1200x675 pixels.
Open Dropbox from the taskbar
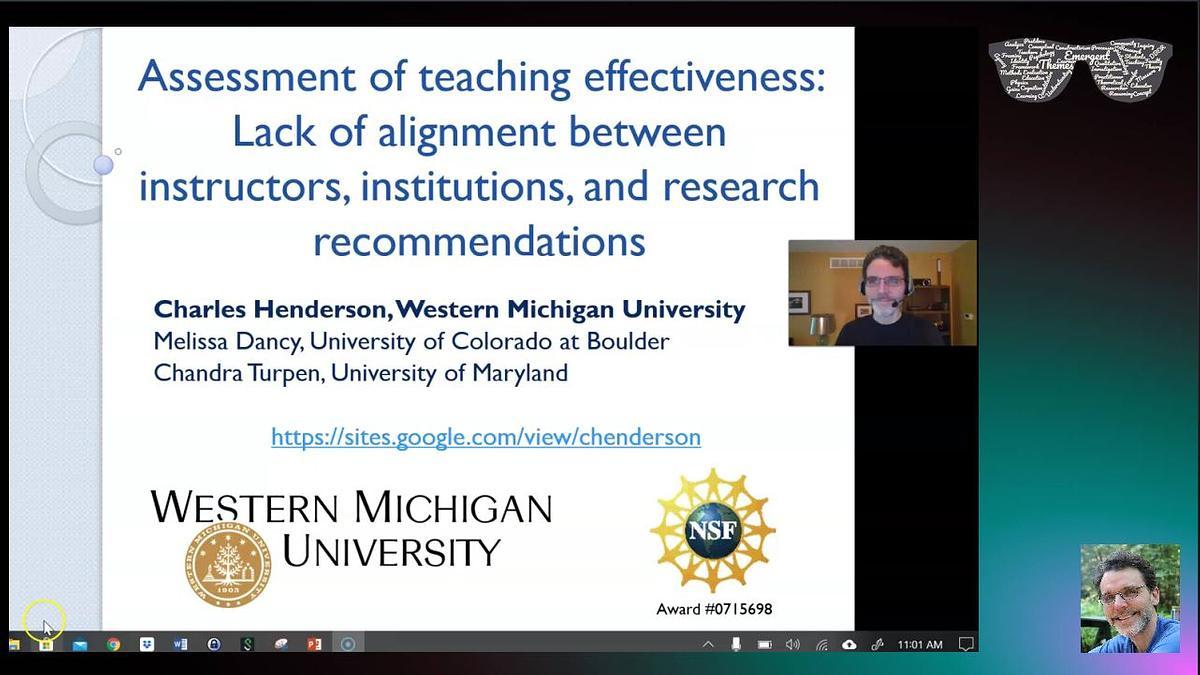pos(147,645)
